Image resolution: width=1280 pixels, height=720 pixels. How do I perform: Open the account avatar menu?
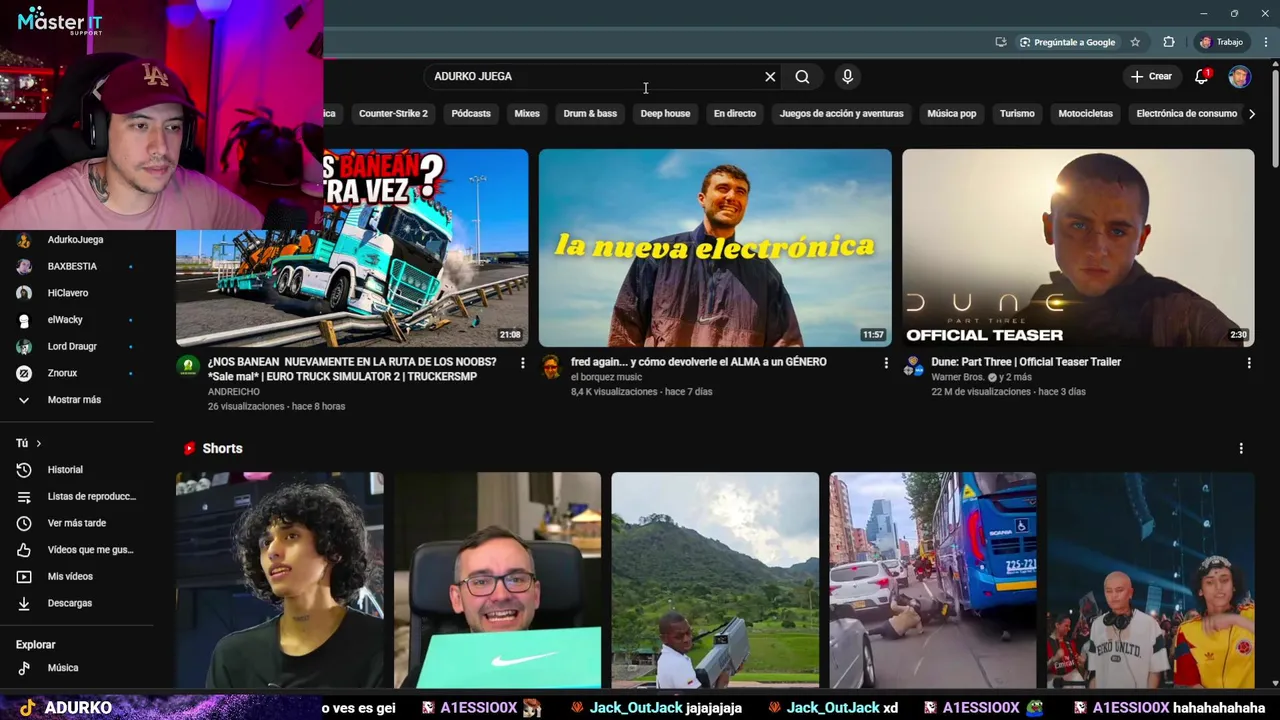(x=1239, y=77)
